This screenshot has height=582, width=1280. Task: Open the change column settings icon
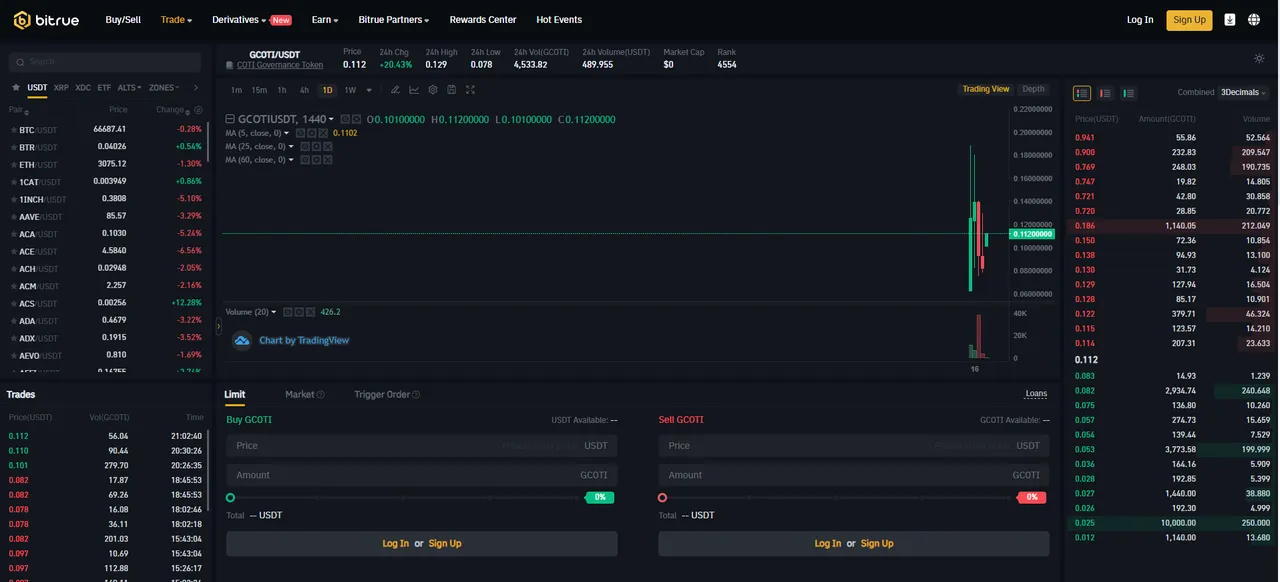[198, 110]
